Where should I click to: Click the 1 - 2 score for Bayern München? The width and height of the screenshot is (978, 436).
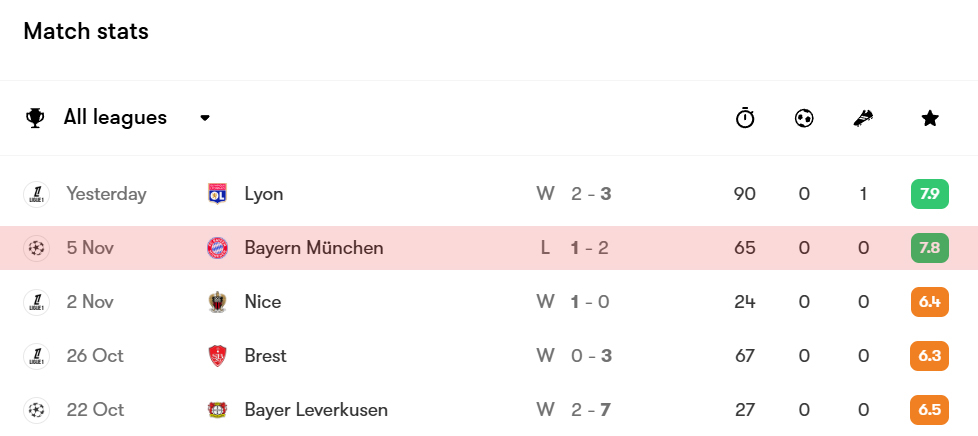(590, 248)
